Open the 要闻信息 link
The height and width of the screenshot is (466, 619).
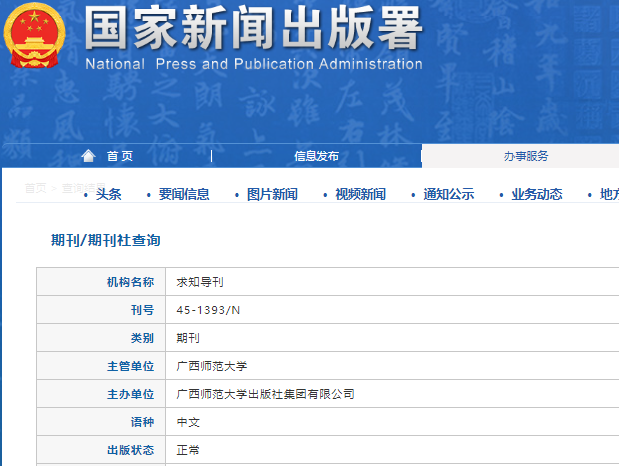184,194
